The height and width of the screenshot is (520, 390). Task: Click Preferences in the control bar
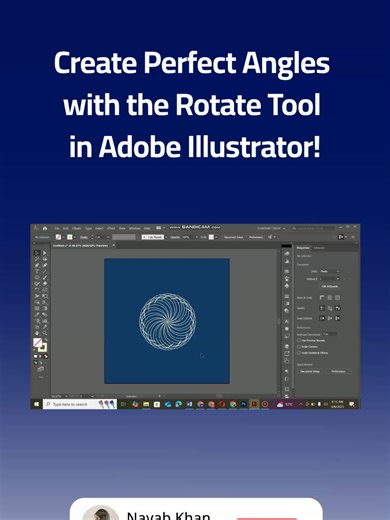(256, 237)
